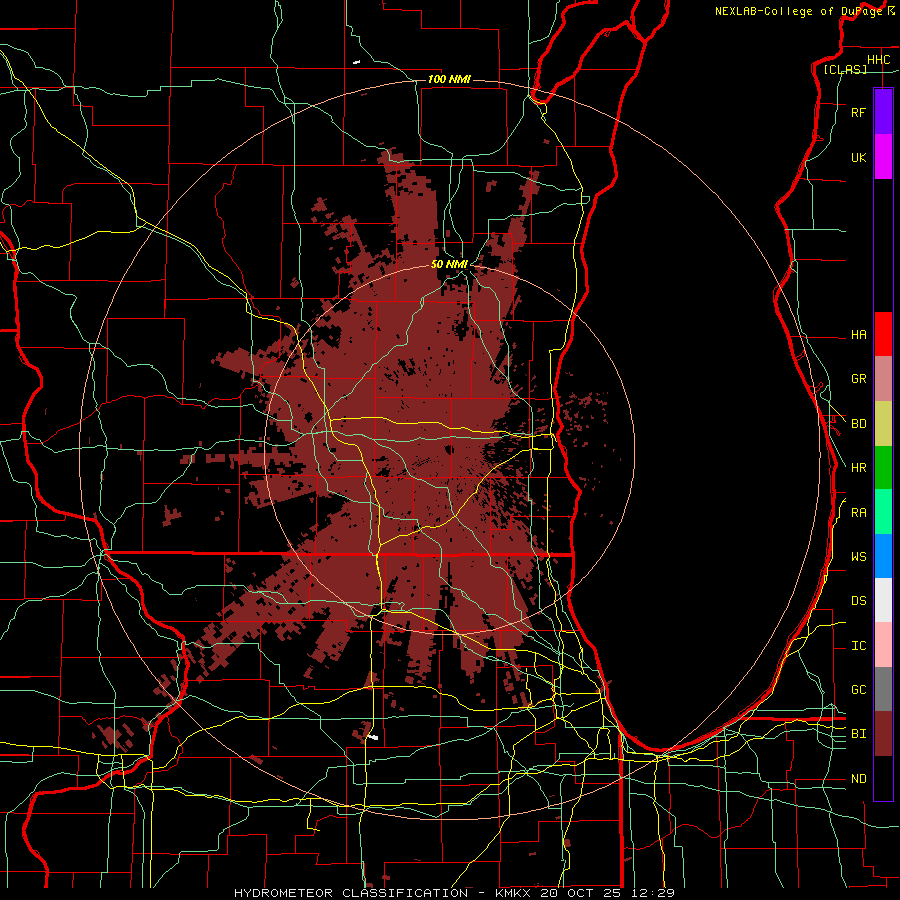
Task: Click the "12:29" timestamp in footer
Action: (655, 893)
